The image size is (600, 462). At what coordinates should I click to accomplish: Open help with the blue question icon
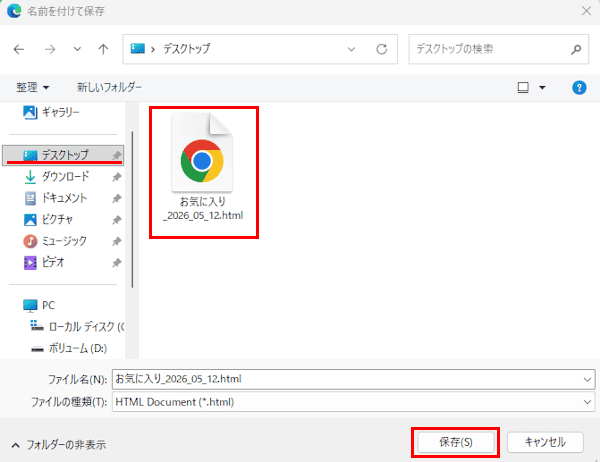pyautogui.click(x=579, y=88)
